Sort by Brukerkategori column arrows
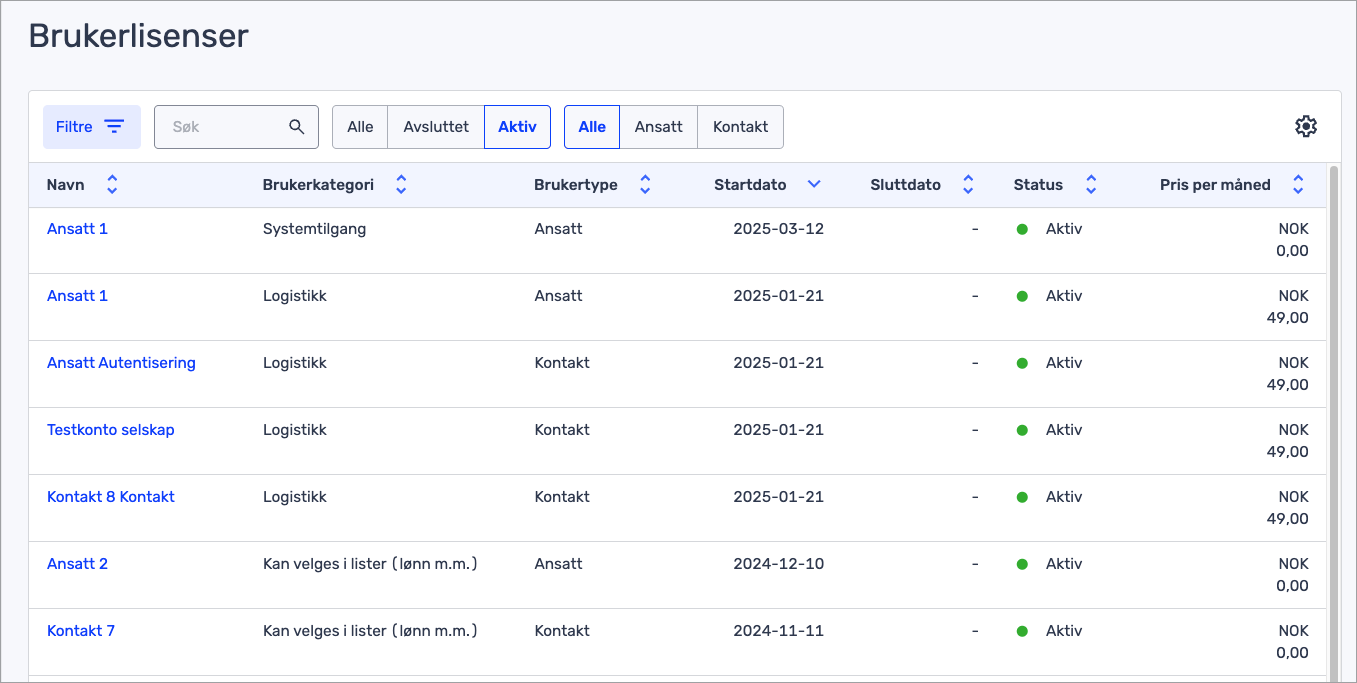This screenshot has height=683, width=1357. [x=401, y=185]
